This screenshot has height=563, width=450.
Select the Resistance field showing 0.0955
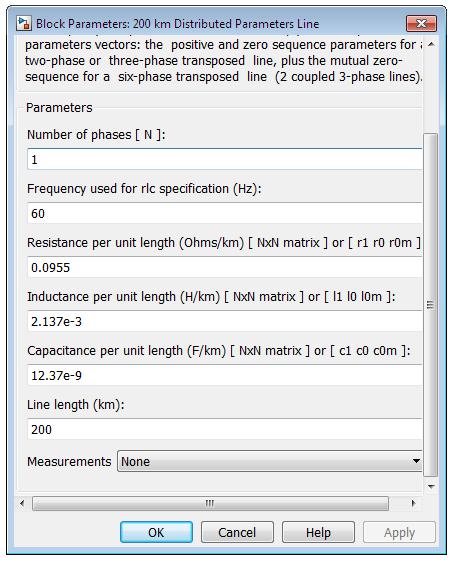tap(225, 267)
